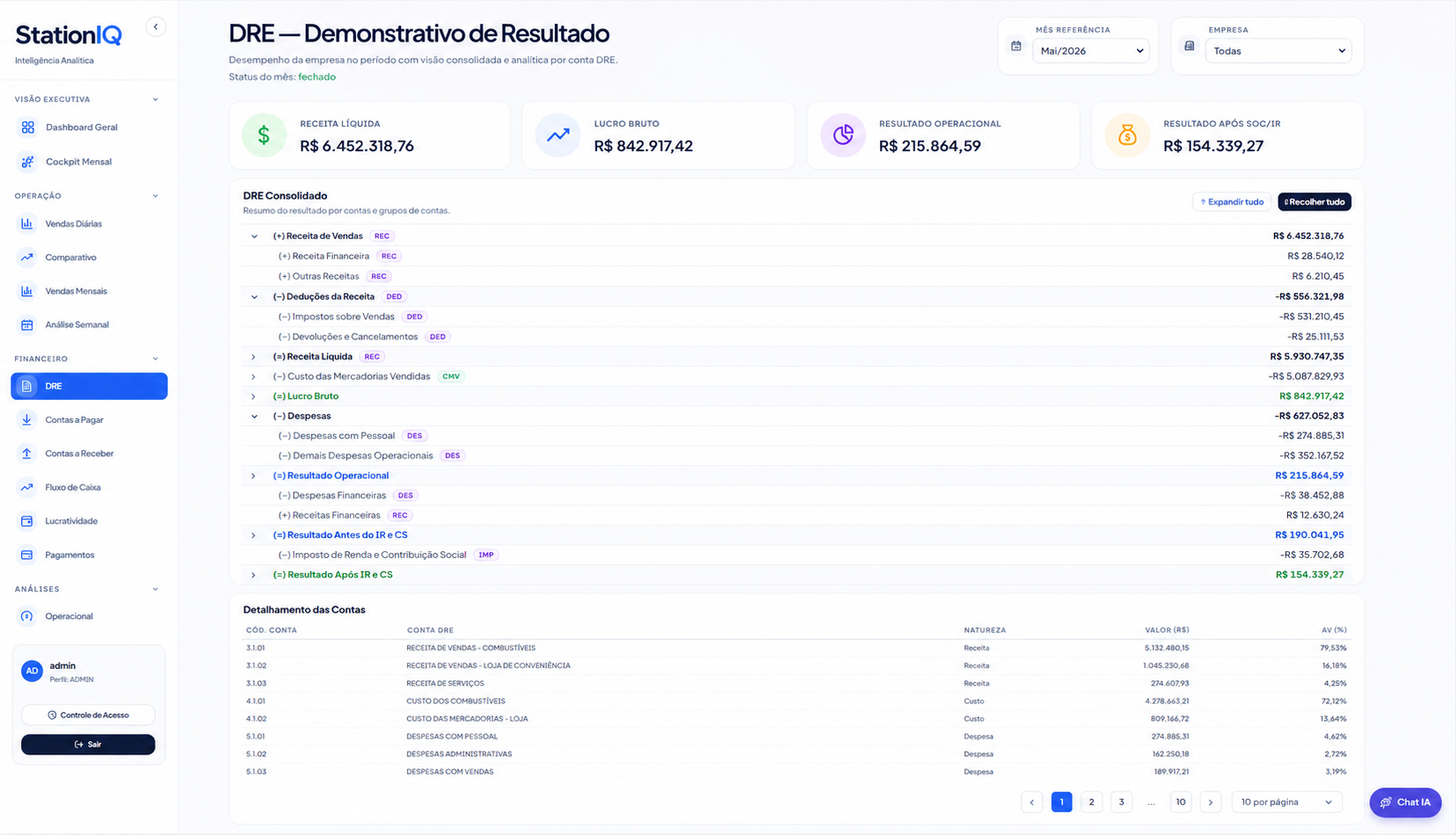1456x835 pixels.
Task: Click the Expandir tudo button
Action: 1232,202
